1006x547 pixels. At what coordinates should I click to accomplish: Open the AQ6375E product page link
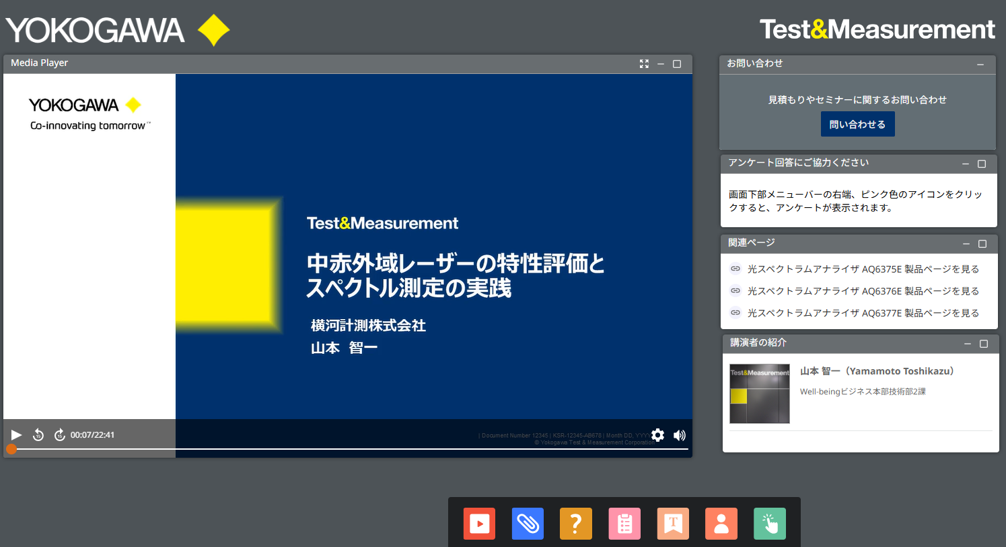coord(863,269)
